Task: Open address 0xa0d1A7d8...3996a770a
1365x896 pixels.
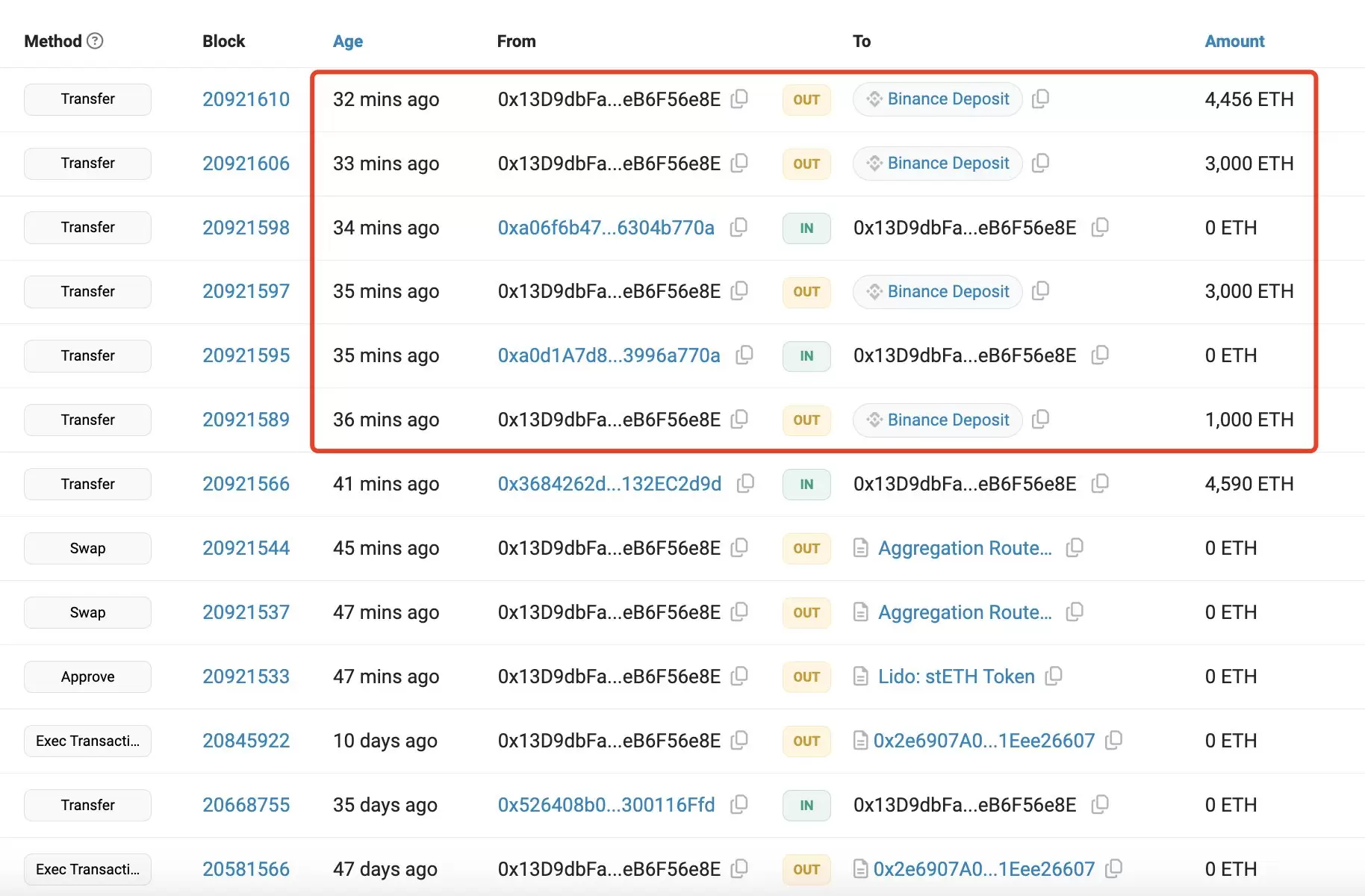Action: pos(609,355)
